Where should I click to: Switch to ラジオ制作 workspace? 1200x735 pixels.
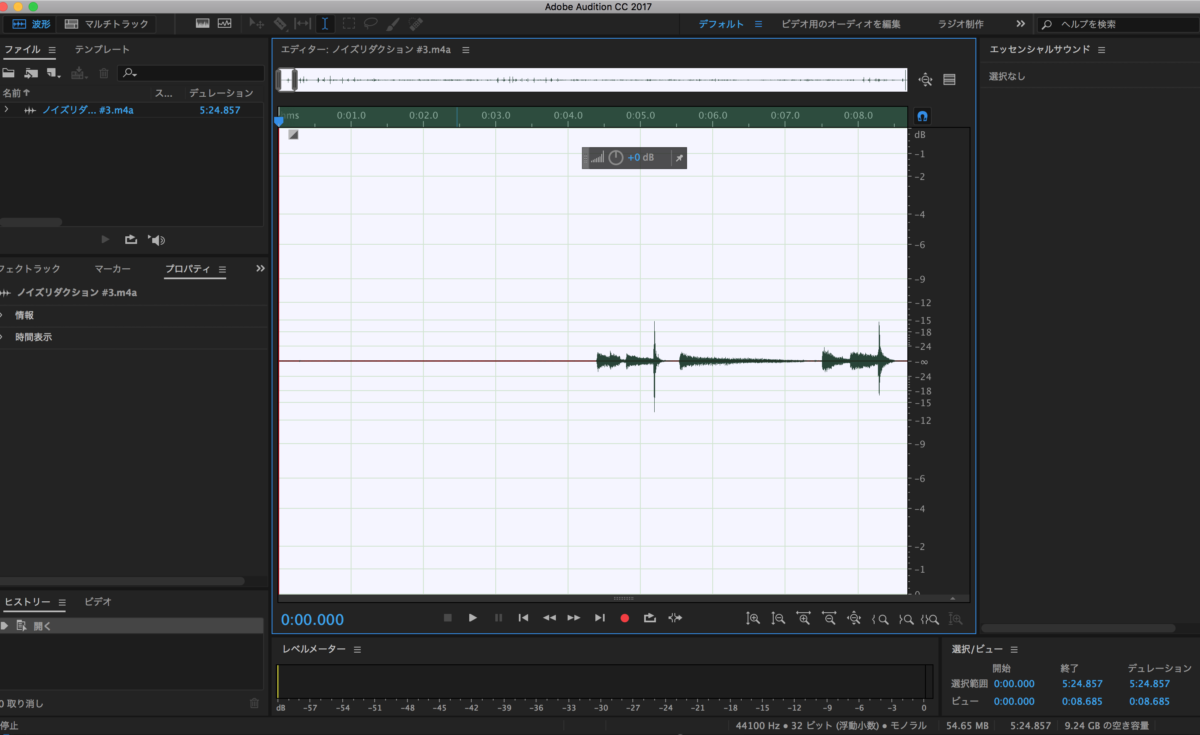[x=960, y=23]
